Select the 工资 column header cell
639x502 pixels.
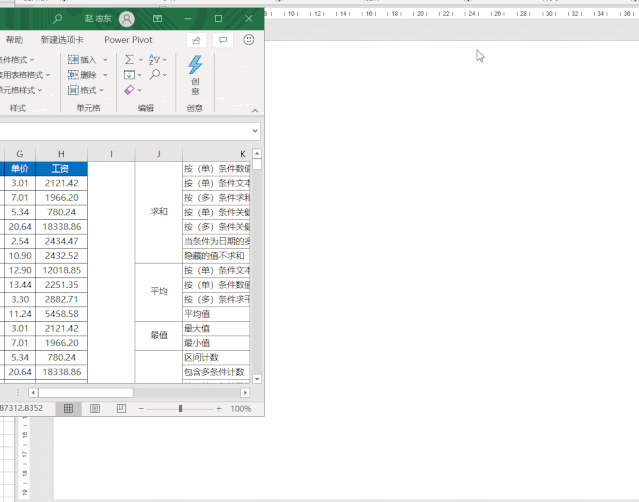(61, 168)
